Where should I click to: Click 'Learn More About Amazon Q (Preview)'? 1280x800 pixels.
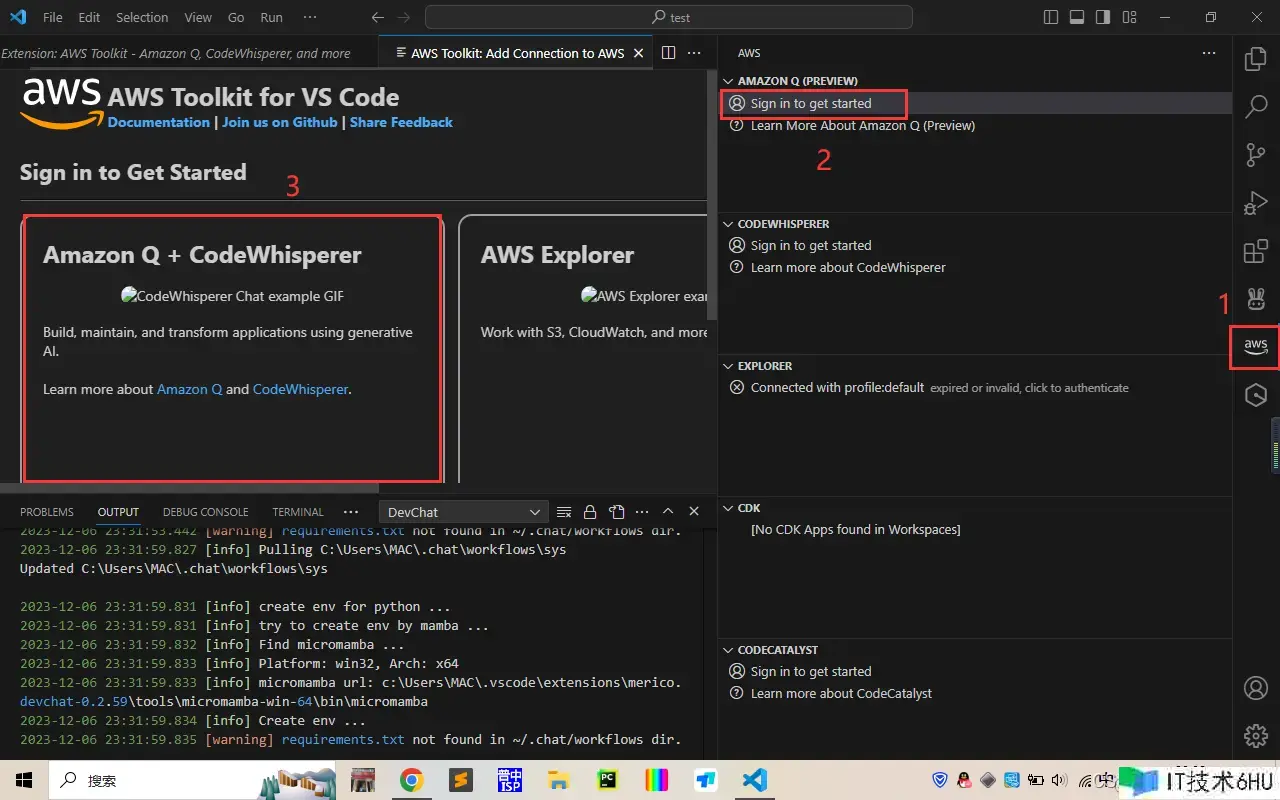click(975, 125)
